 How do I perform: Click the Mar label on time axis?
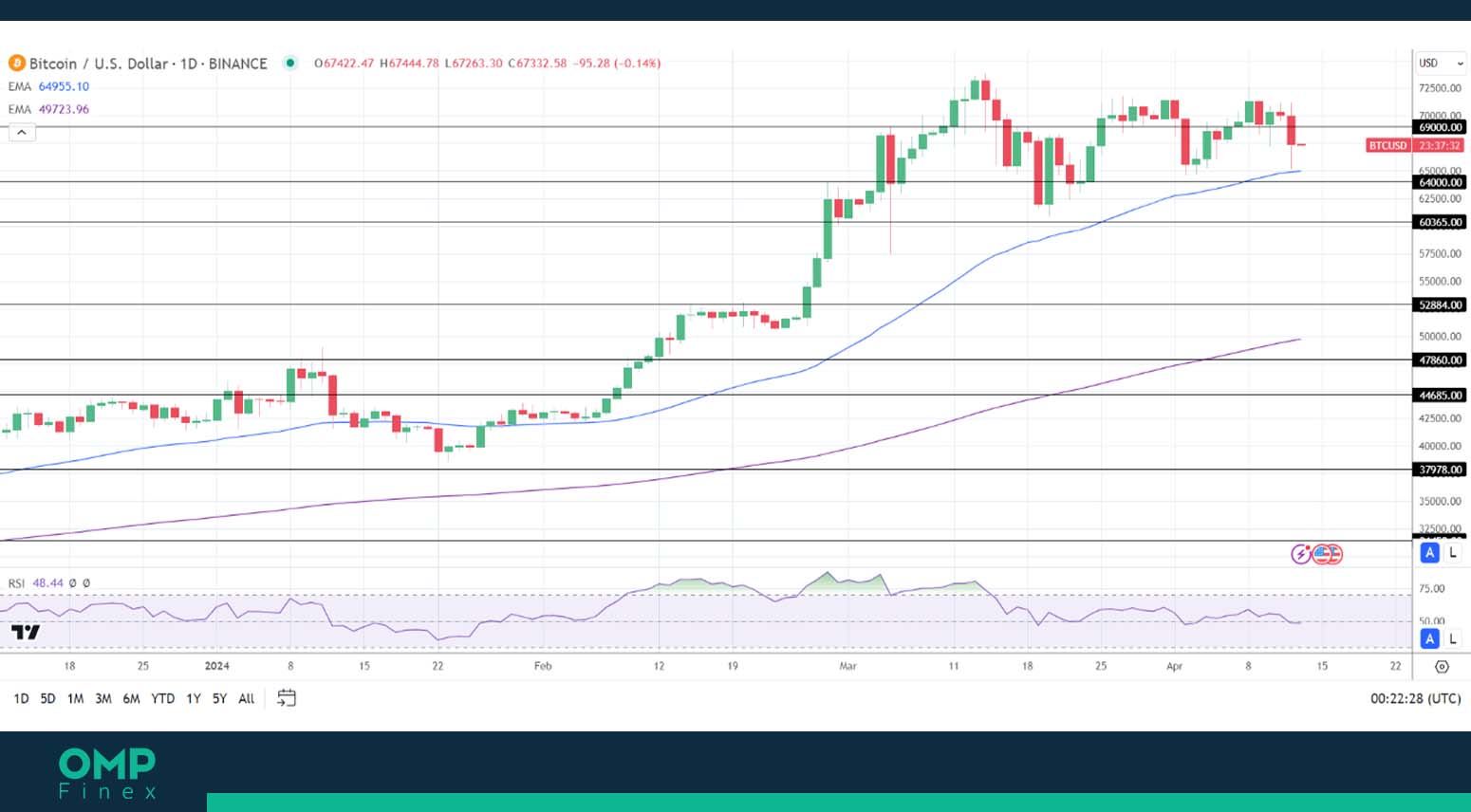(x=847, y=666)
